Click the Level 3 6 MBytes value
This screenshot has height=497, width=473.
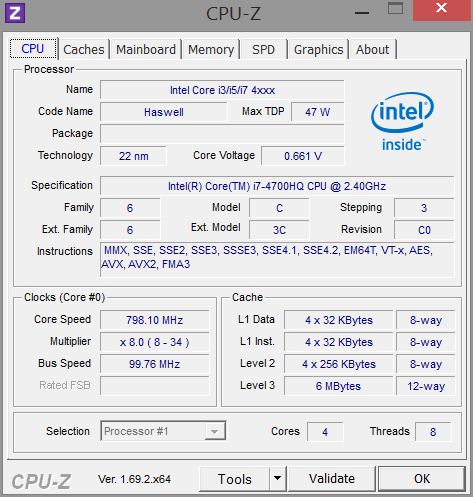(339, 386)
